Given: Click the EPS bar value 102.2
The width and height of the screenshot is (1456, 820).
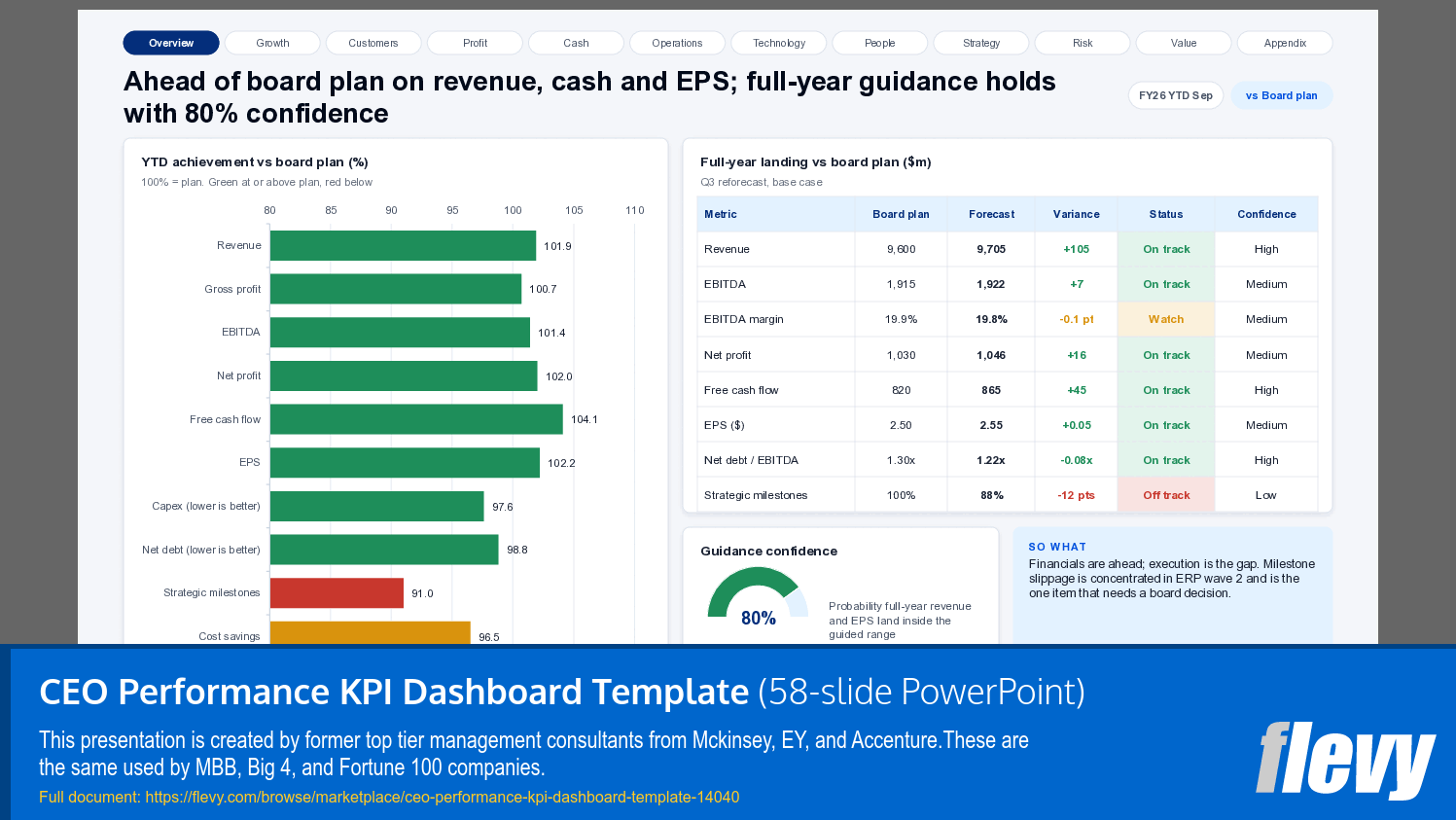Looking at the screenshot, I should [561, 463].
